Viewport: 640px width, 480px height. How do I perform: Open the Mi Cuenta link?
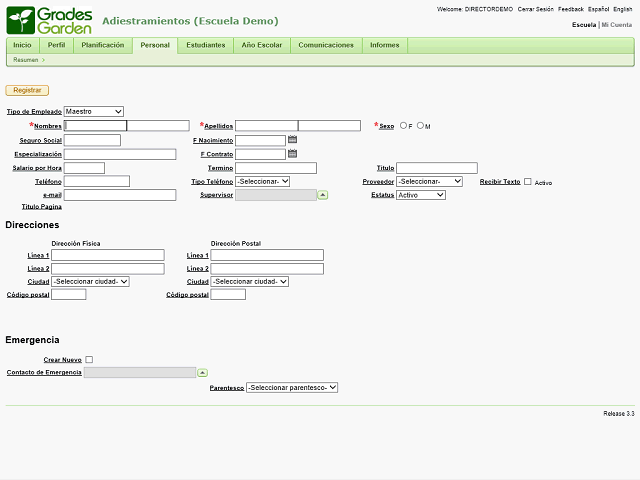pos(617,25)
